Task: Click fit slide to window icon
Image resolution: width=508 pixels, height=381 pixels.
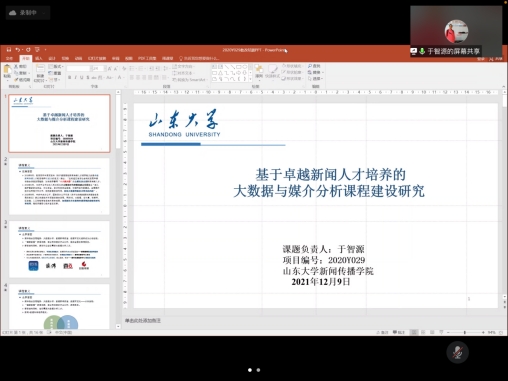Action: point(501,332)
